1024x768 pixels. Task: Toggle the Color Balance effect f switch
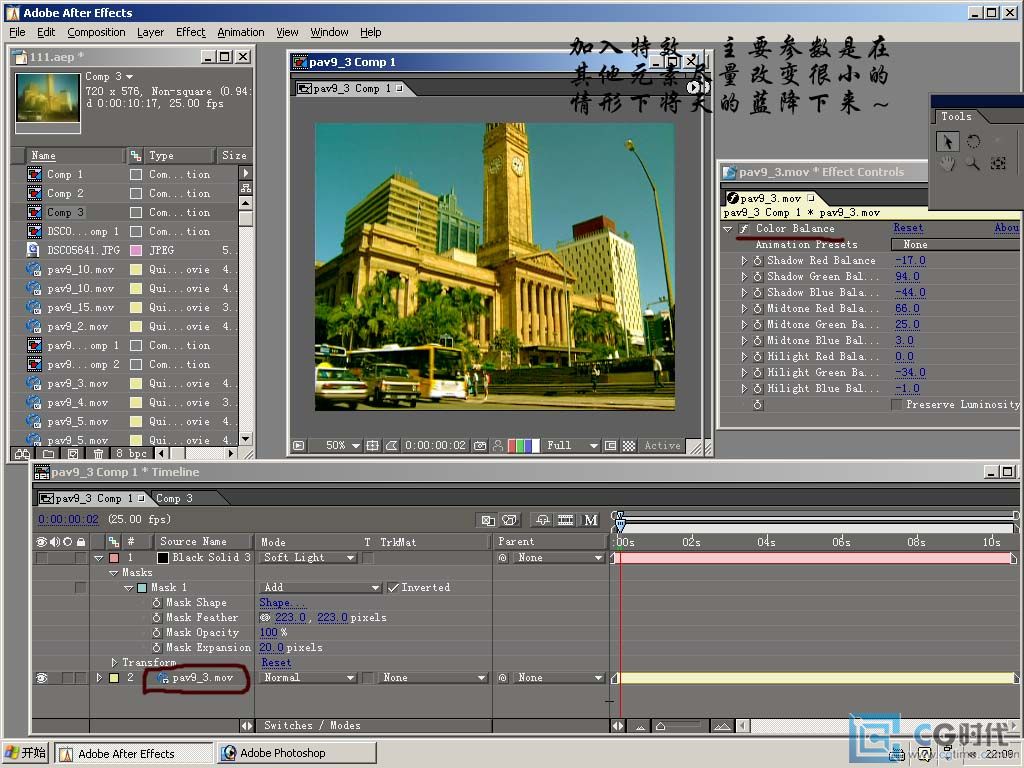[744, 229]
